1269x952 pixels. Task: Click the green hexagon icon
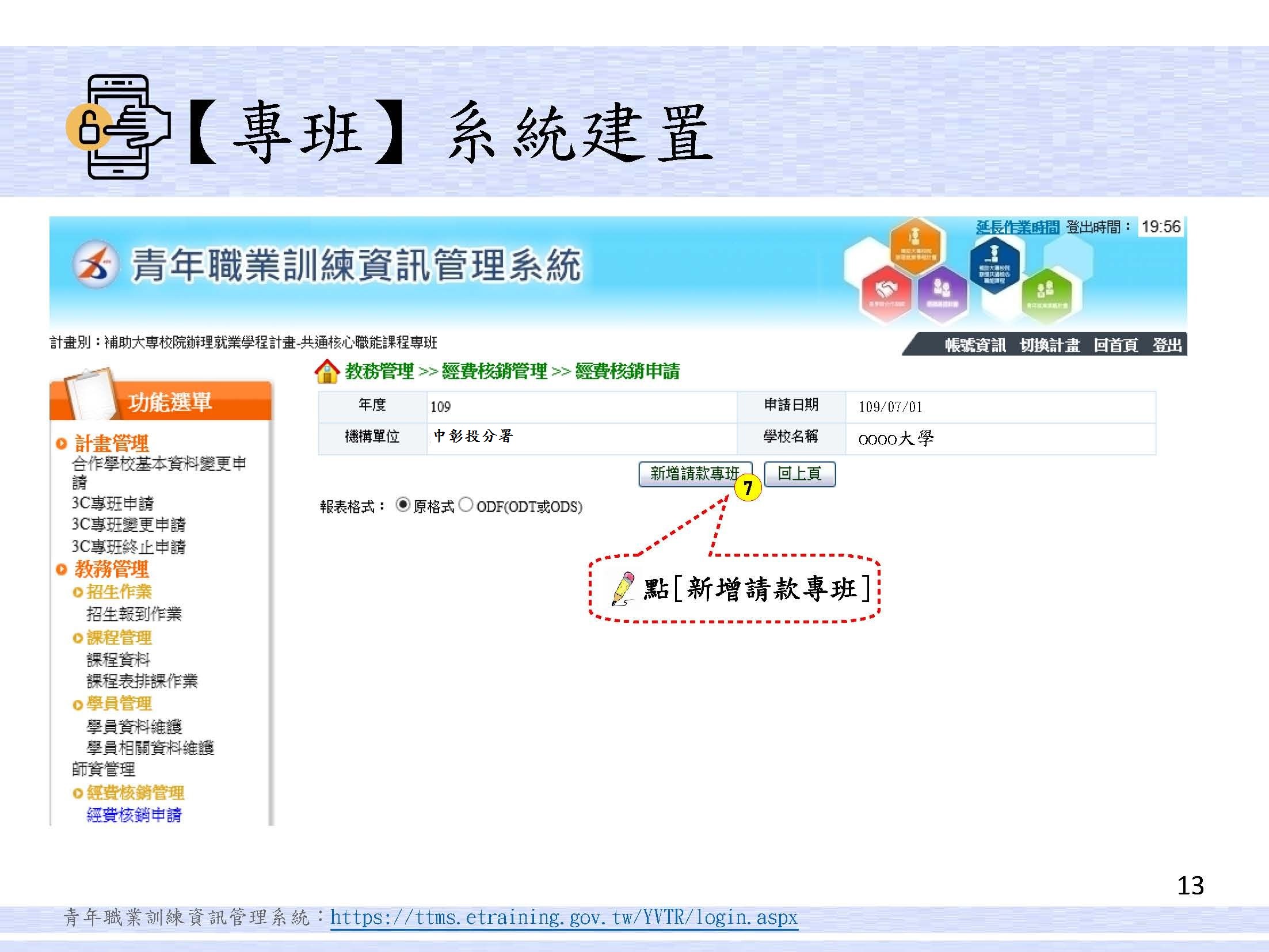click(x=1046, y=295)
